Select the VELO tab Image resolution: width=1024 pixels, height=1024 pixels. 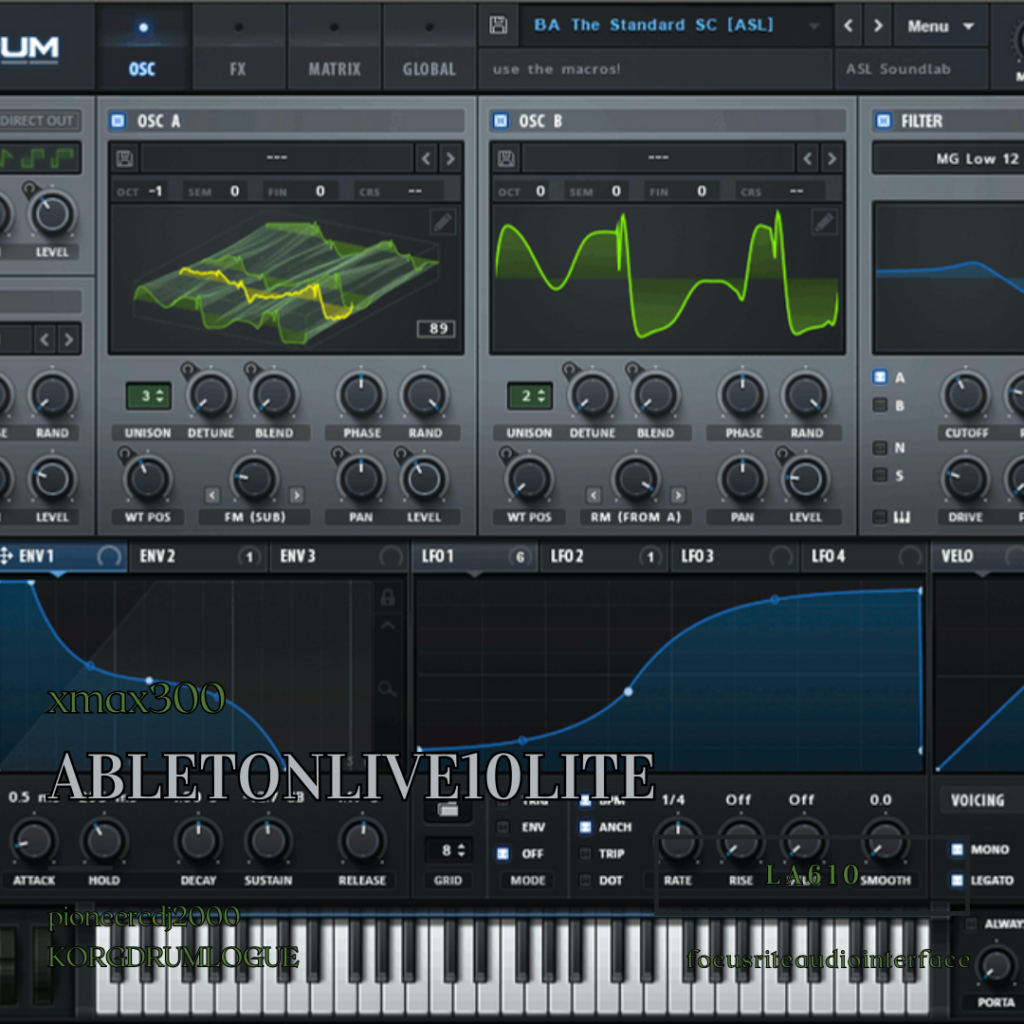pyautogui.click(x=978, y=556)
